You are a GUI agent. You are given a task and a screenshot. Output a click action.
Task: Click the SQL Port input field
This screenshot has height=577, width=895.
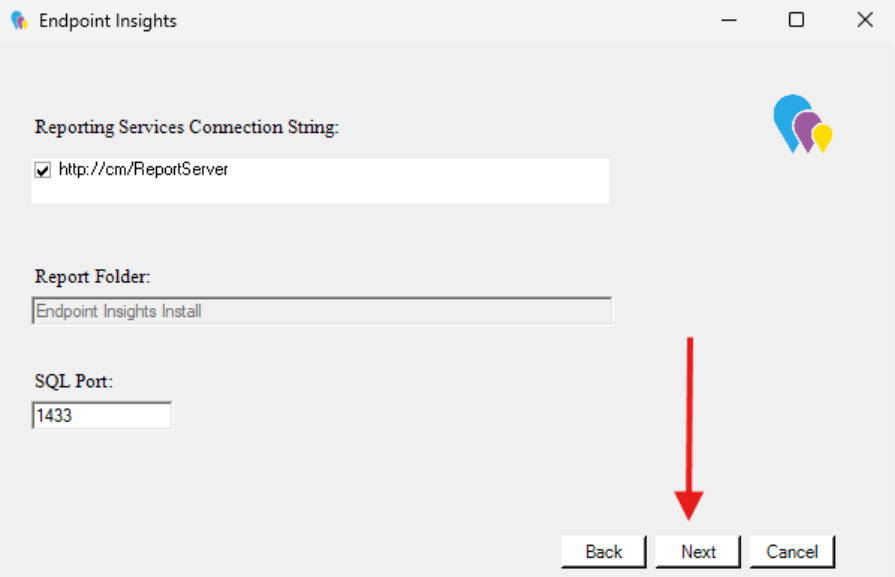[100, 414]
